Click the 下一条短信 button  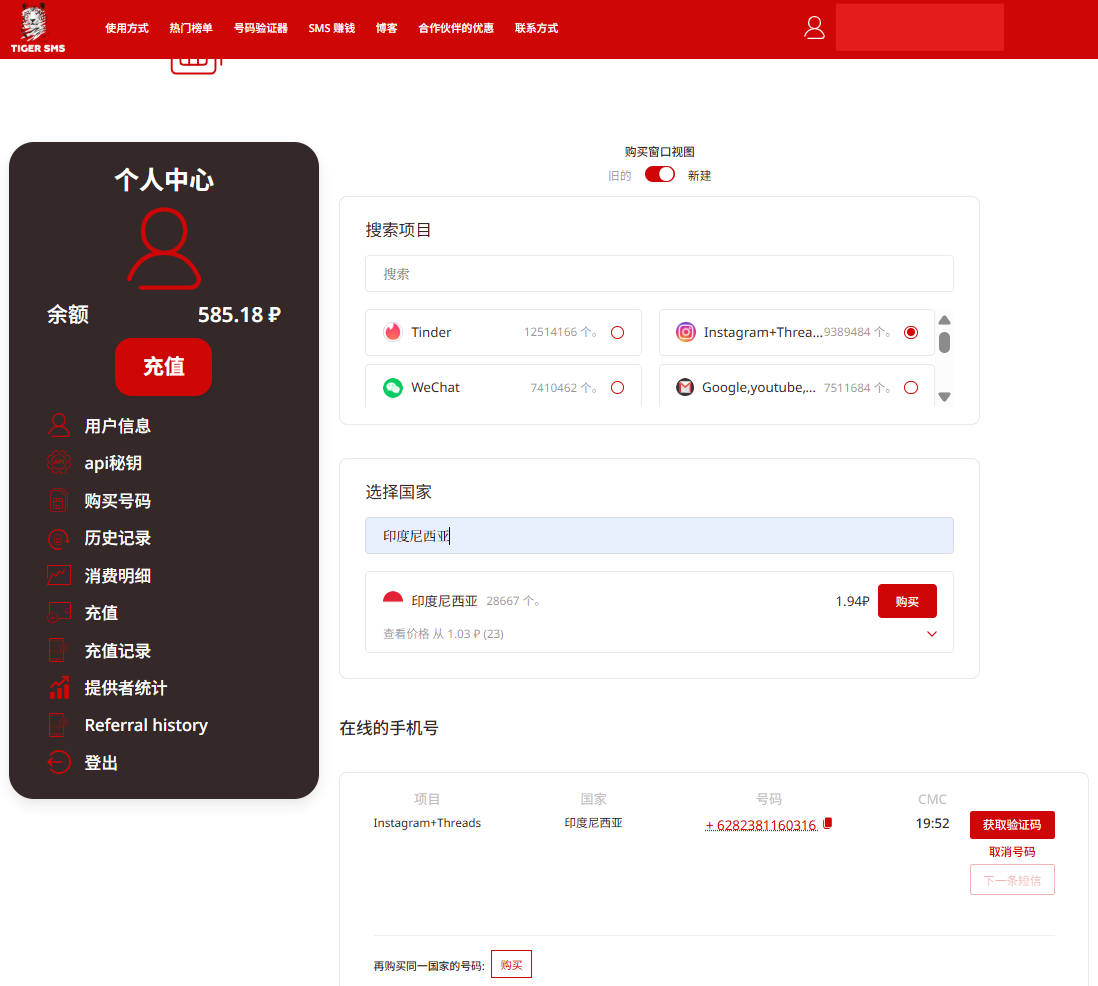(x=1012, y=880)
